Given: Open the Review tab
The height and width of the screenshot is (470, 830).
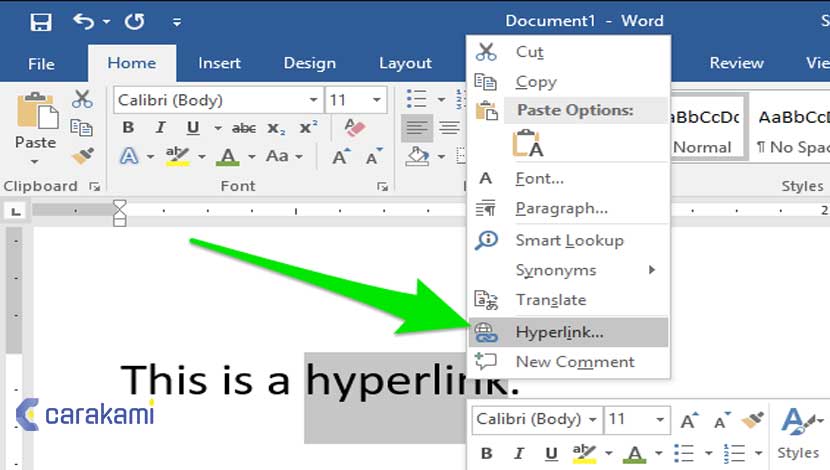Looking at the screenshot, I should point(736,63).
